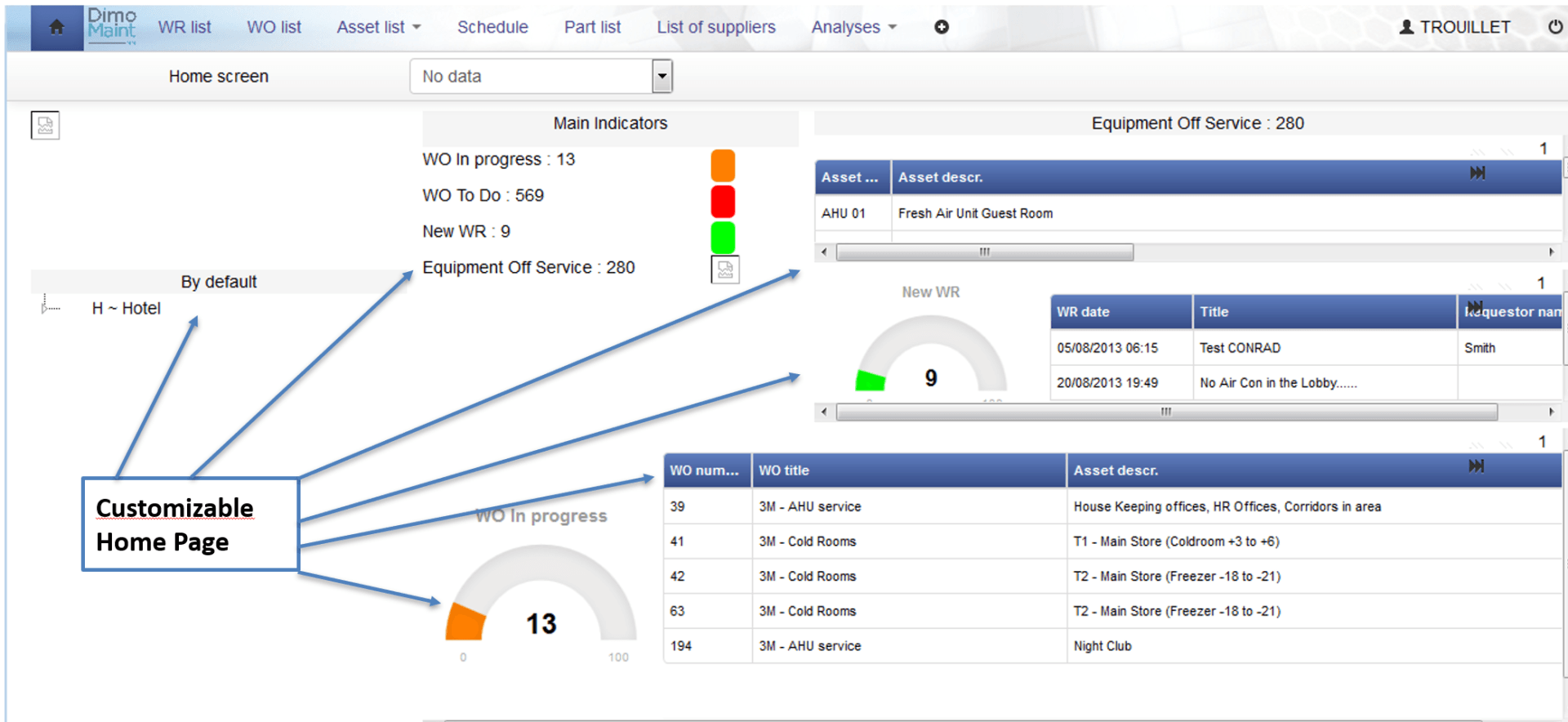
Task: Click the TROUILLET user name
Action: click(1465, 27)
